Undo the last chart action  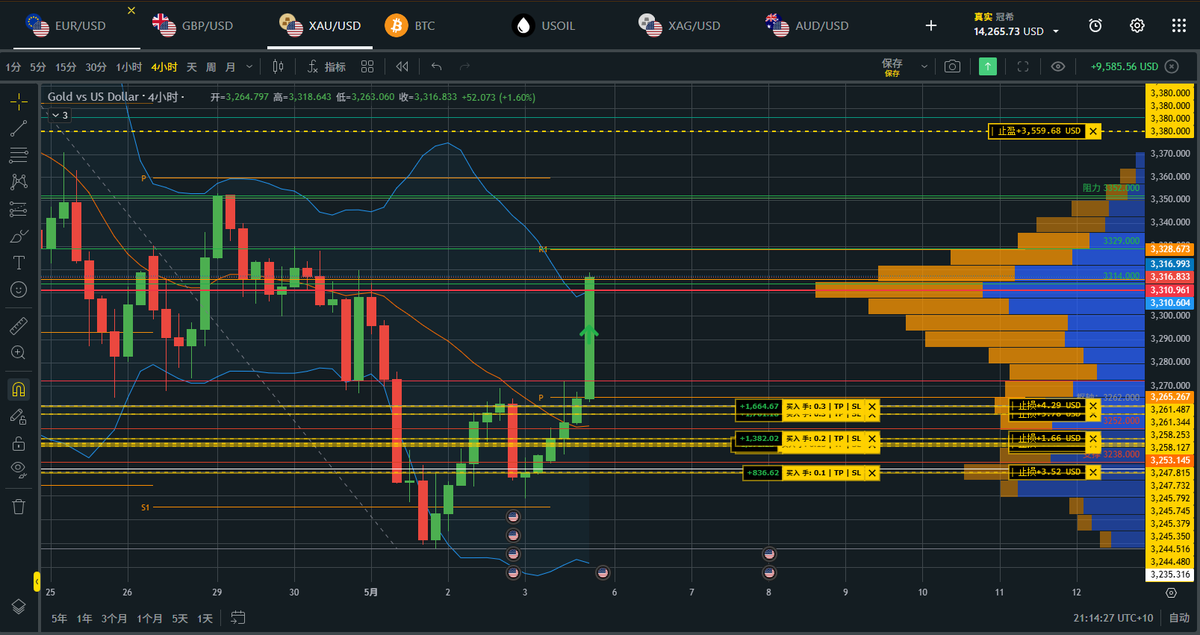[436, 67]
